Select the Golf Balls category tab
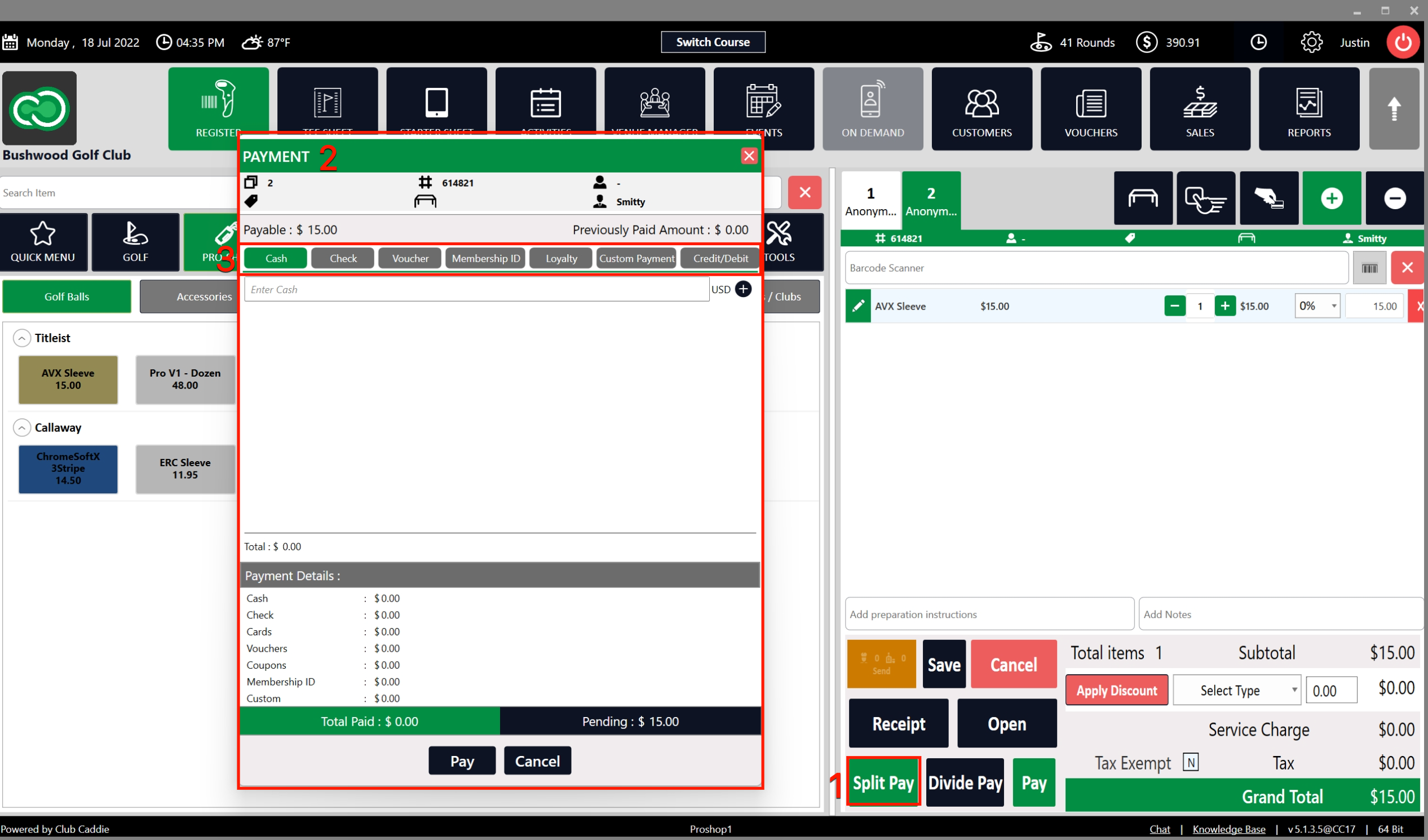The image size is (1428, 840). click(x=67, y=297)
